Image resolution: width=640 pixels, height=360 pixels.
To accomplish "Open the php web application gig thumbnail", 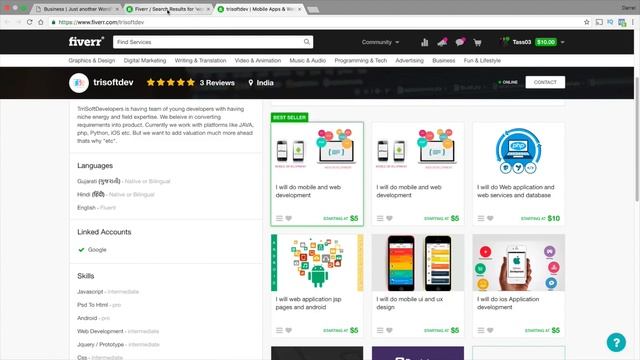I will [518, 151].
